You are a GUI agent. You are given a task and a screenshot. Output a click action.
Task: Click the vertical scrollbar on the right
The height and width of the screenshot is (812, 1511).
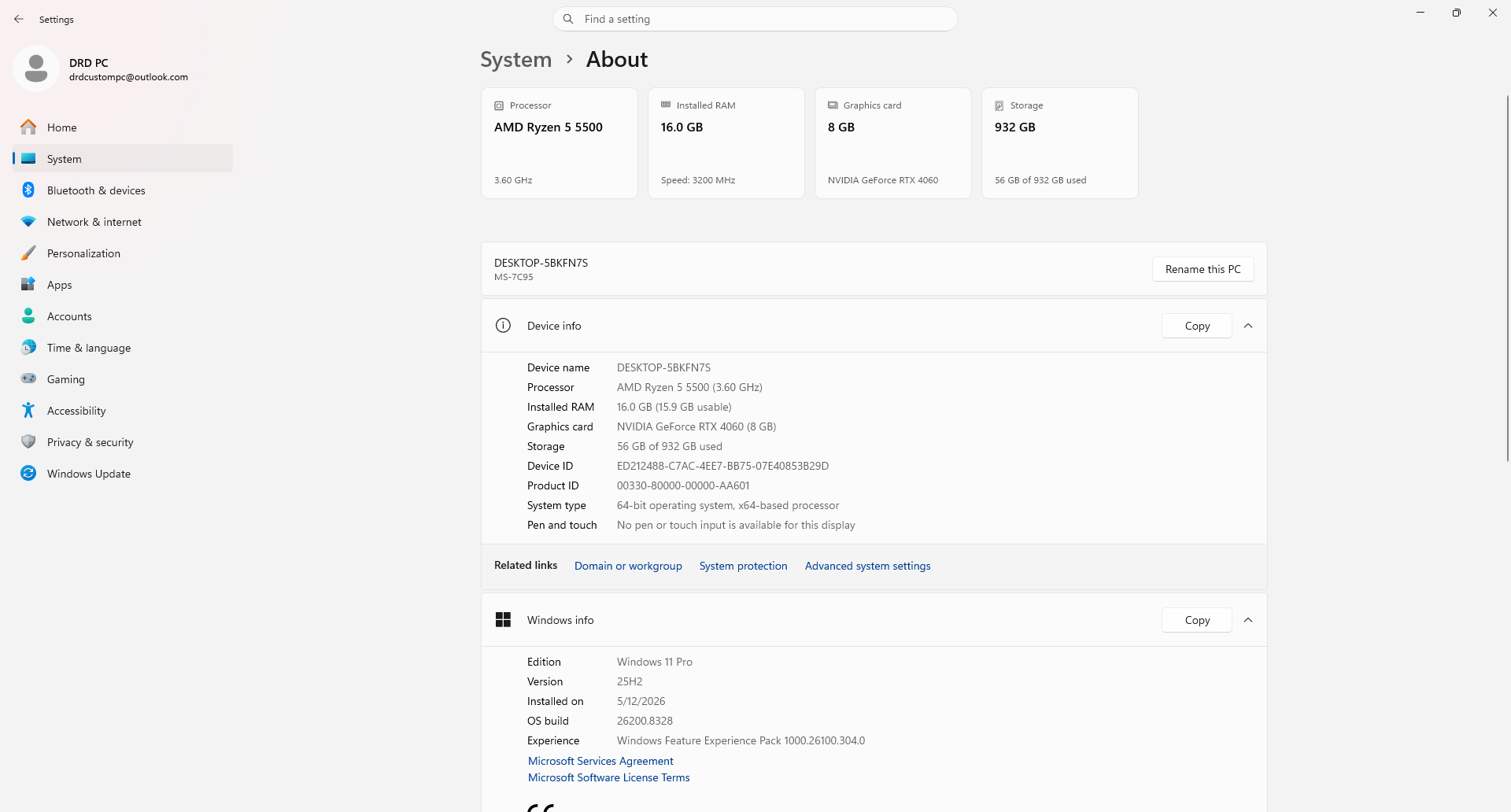[1507, 279]
